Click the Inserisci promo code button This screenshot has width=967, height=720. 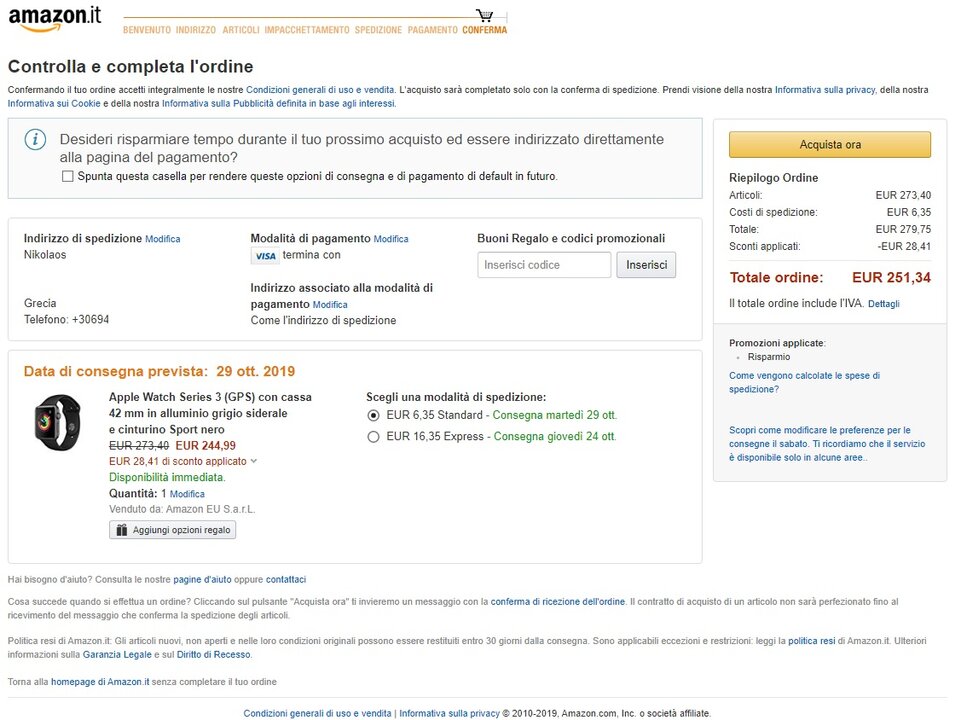point(646,265)
